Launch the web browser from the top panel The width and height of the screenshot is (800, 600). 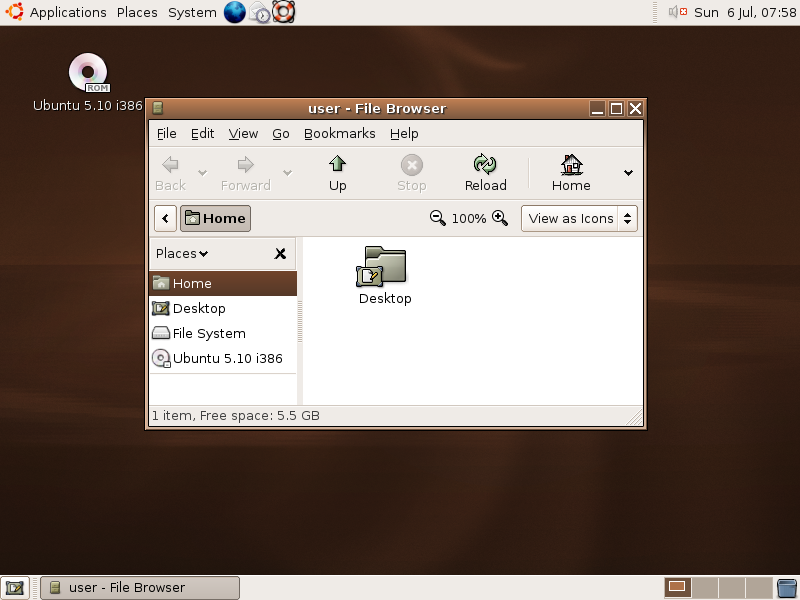coord(234,12)
